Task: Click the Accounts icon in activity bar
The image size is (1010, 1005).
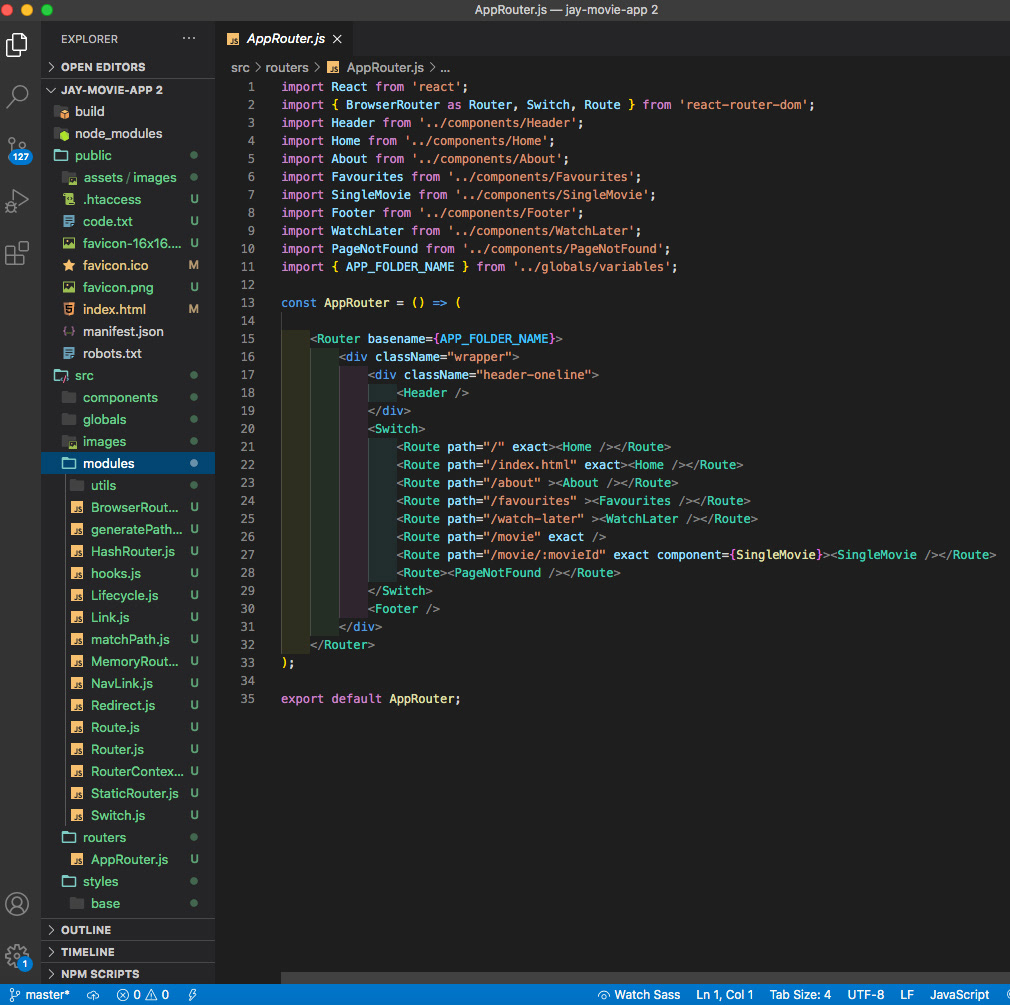Action: (17, 904)
